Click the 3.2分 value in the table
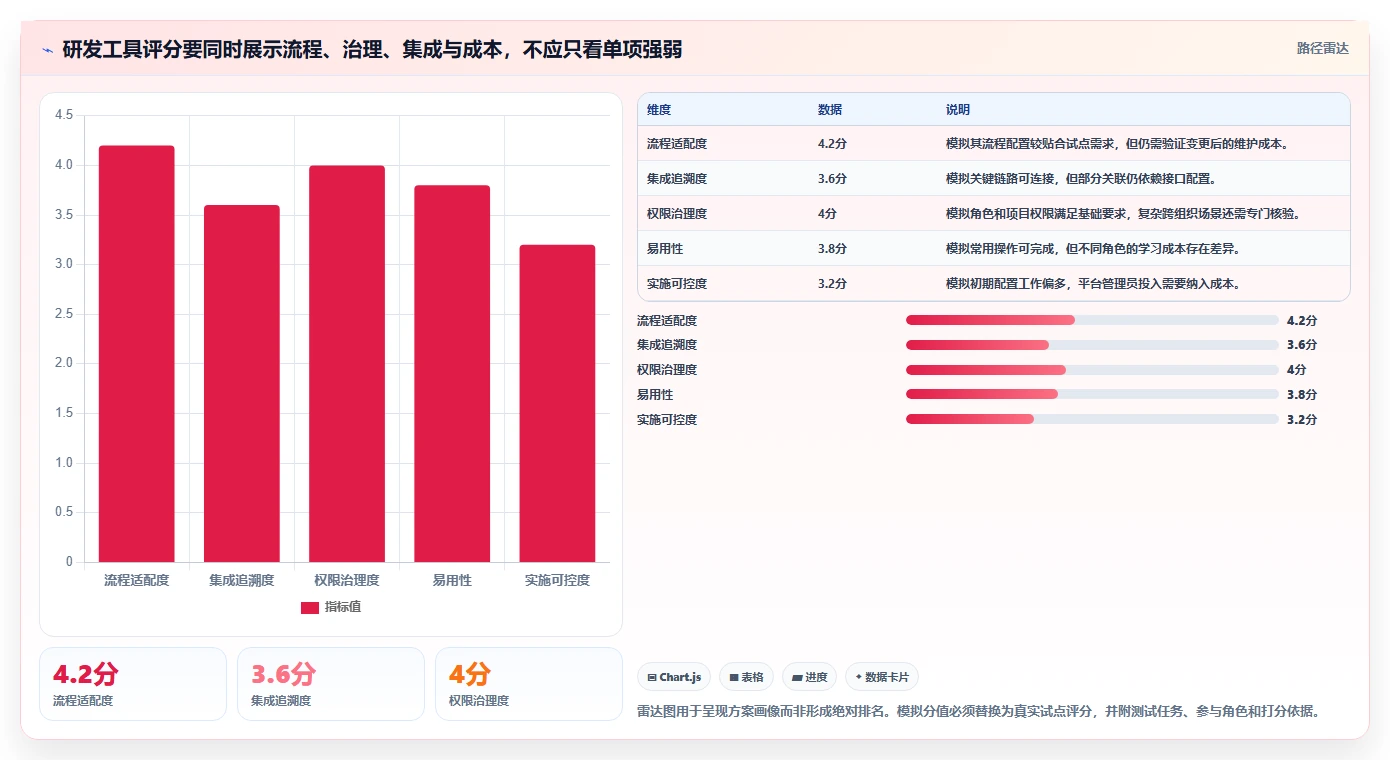This screenshot has height=760, width=1390. [x=832, y=284]
